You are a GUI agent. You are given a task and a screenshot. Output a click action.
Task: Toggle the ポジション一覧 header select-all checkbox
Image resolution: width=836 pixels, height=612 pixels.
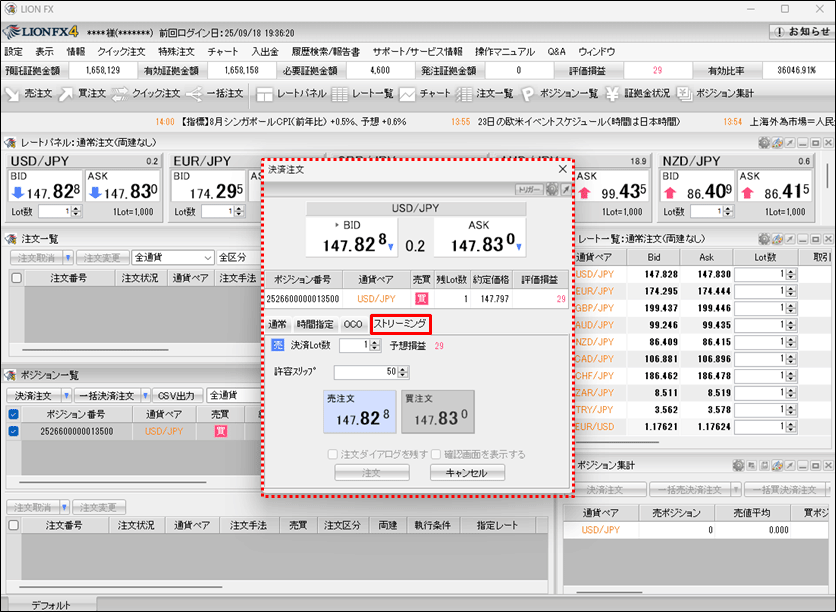[x=15, y=414]
